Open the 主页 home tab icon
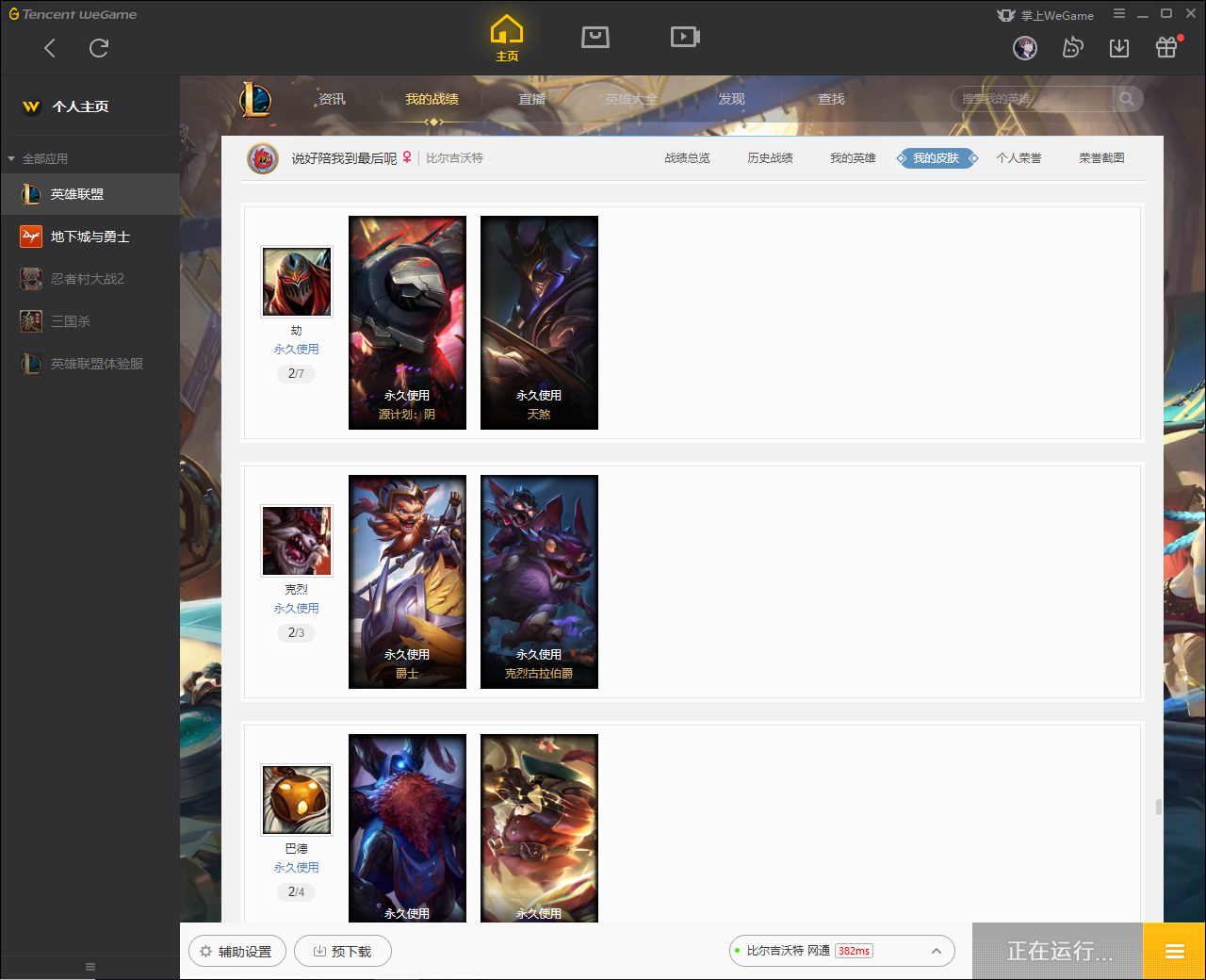 (507, 39)
